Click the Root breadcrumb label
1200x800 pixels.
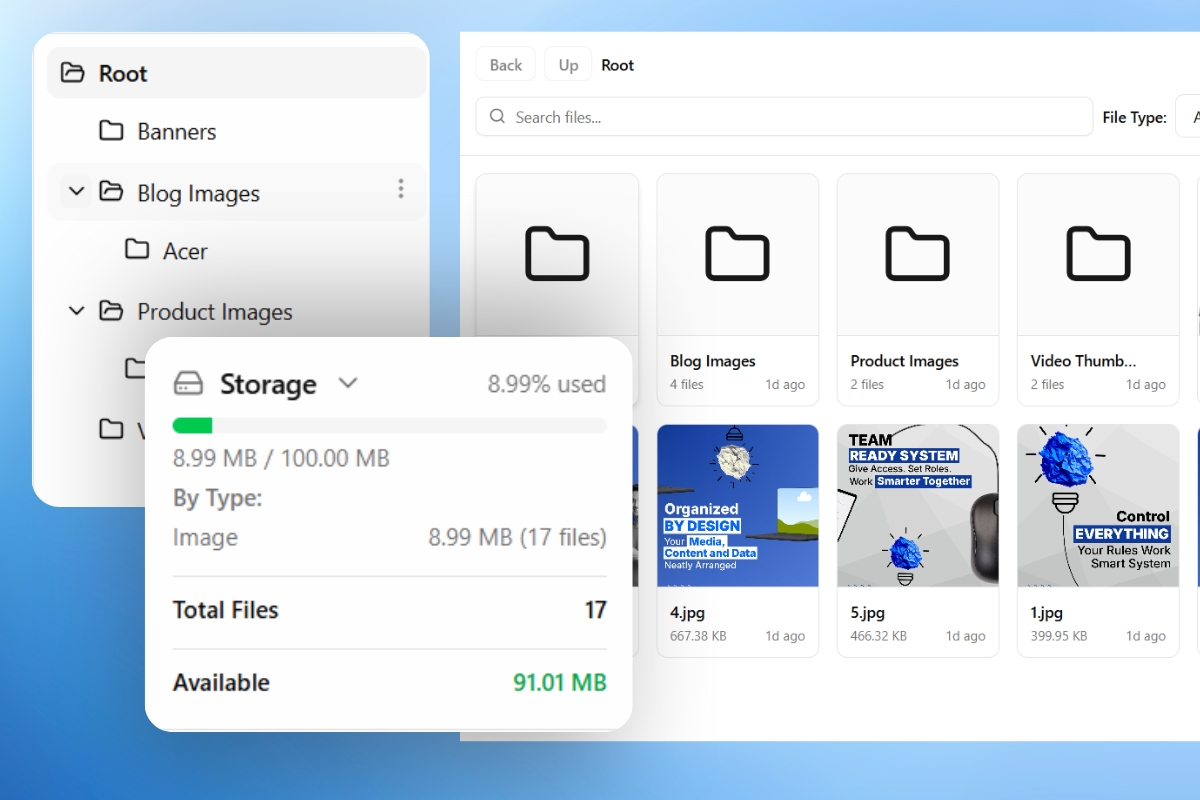tap(617, 64)
